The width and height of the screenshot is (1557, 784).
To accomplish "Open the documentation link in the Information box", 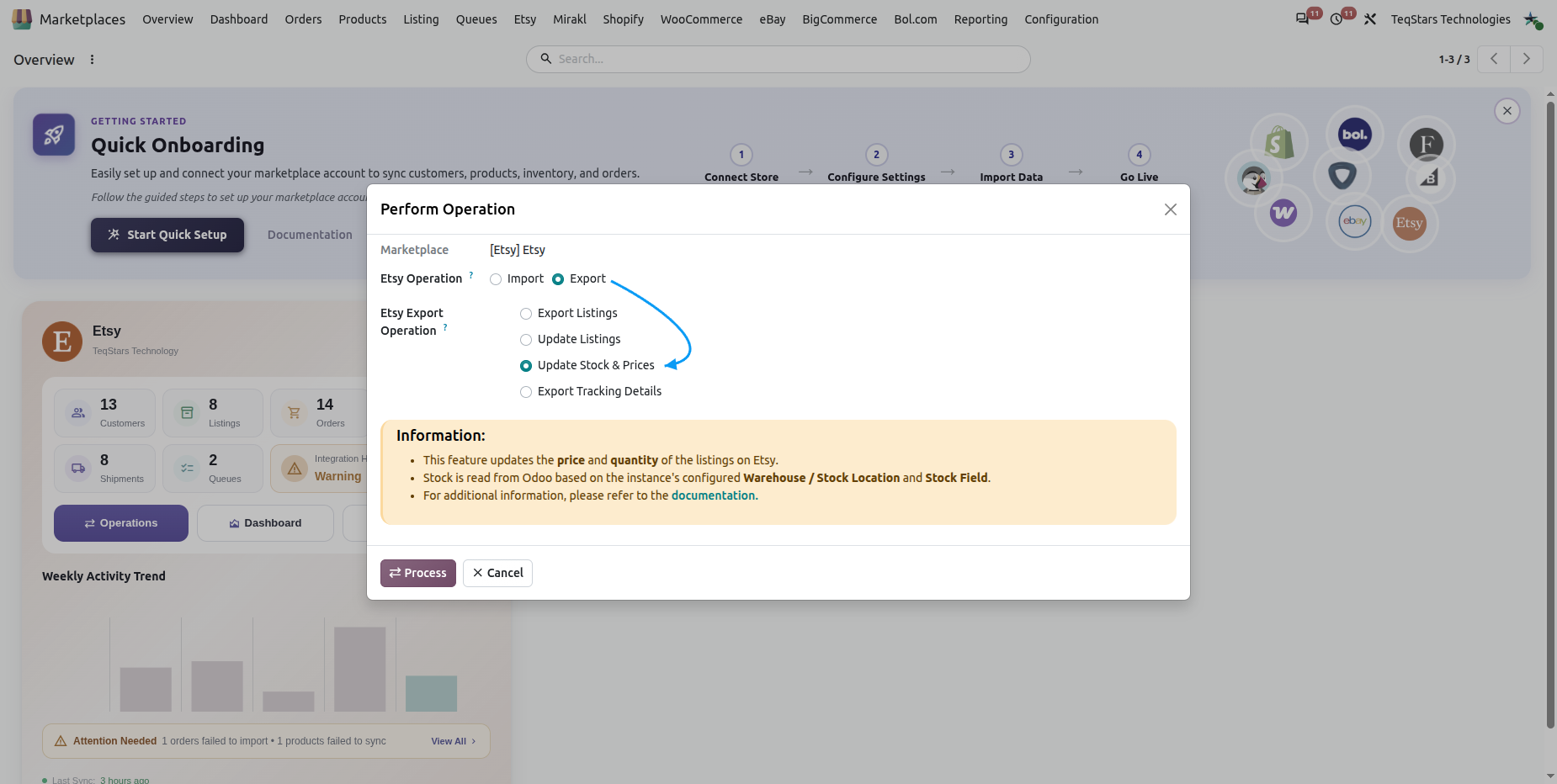I will click(x=715, y=495).
